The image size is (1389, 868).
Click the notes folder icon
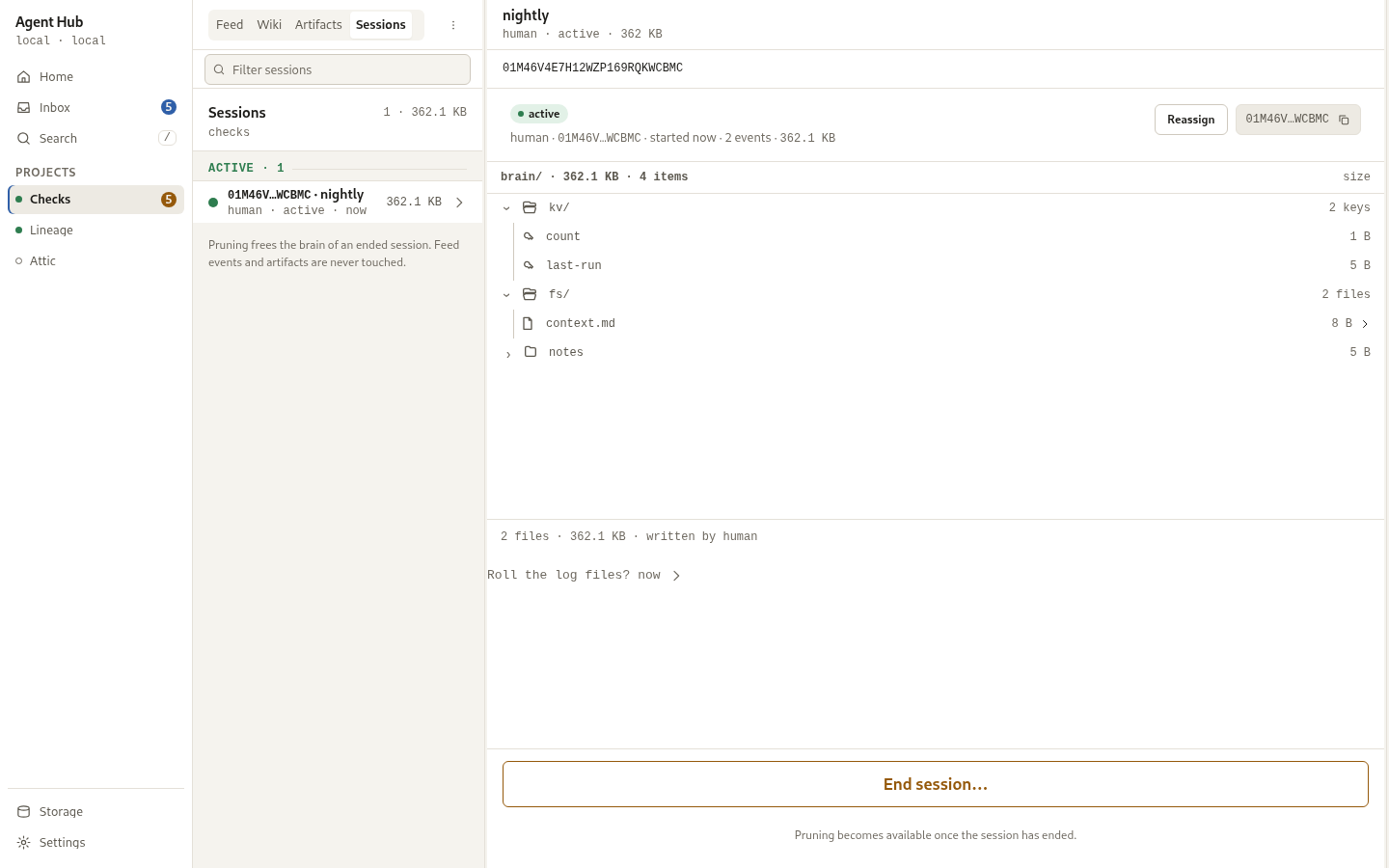(x=531, y=352)
